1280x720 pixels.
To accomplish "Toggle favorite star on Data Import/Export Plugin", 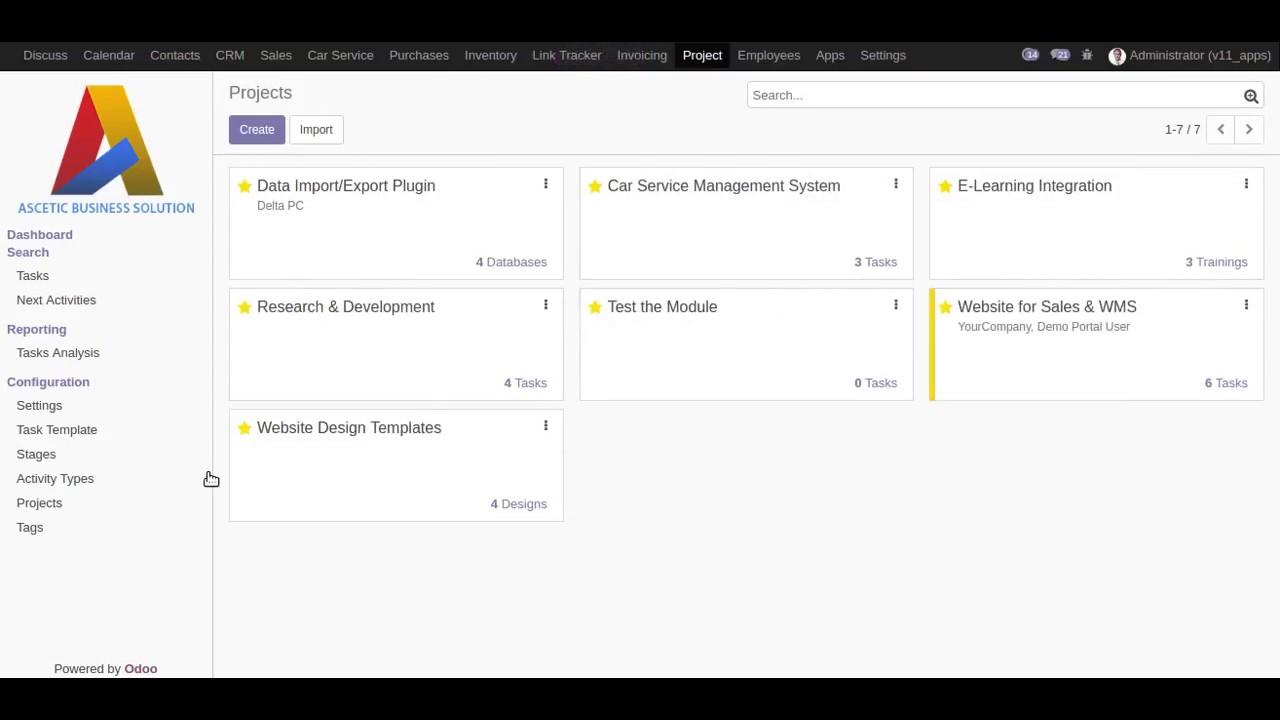I will click(244, 186).
